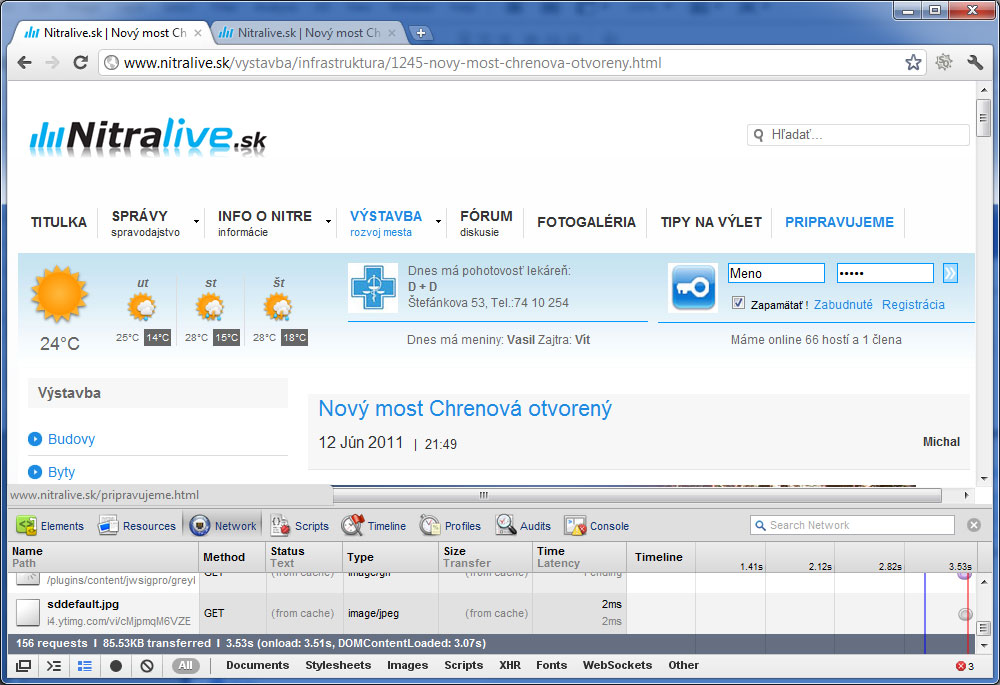The image size is (1000, 685).
Task: Toggle small resource rows view
Action: [85, 666]
